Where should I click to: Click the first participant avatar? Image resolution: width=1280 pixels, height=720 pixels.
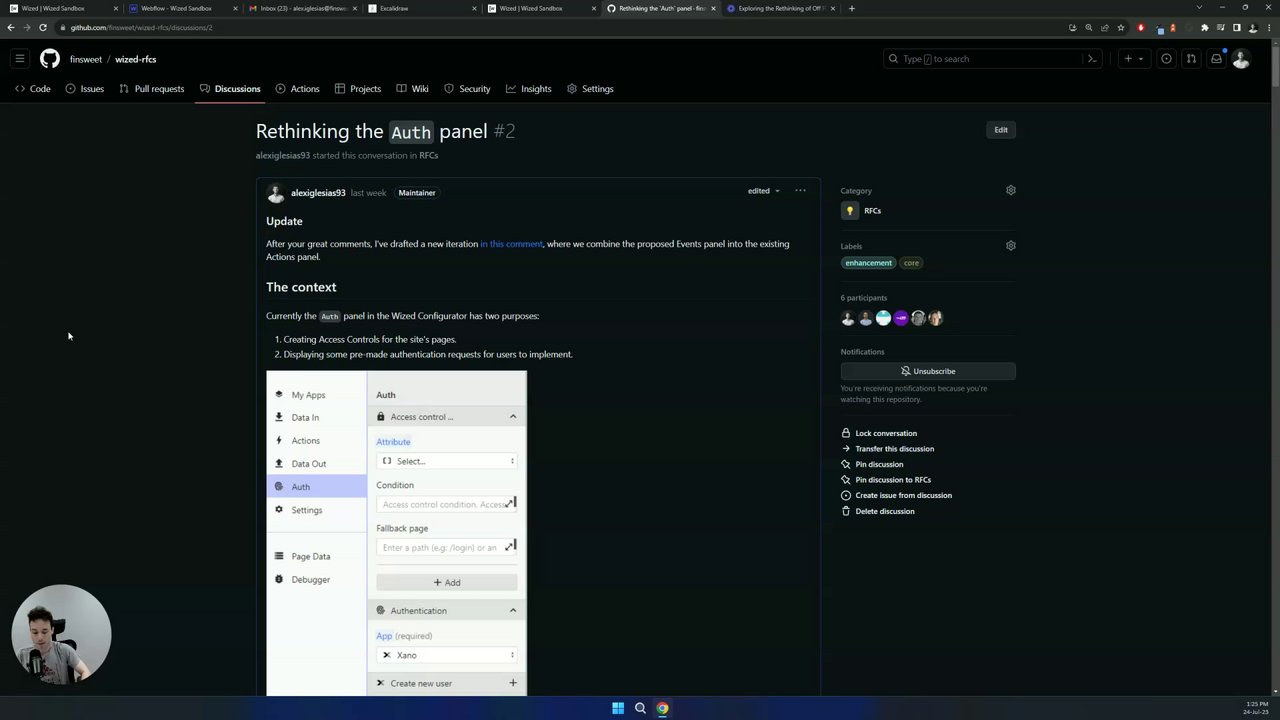(848, 318)
